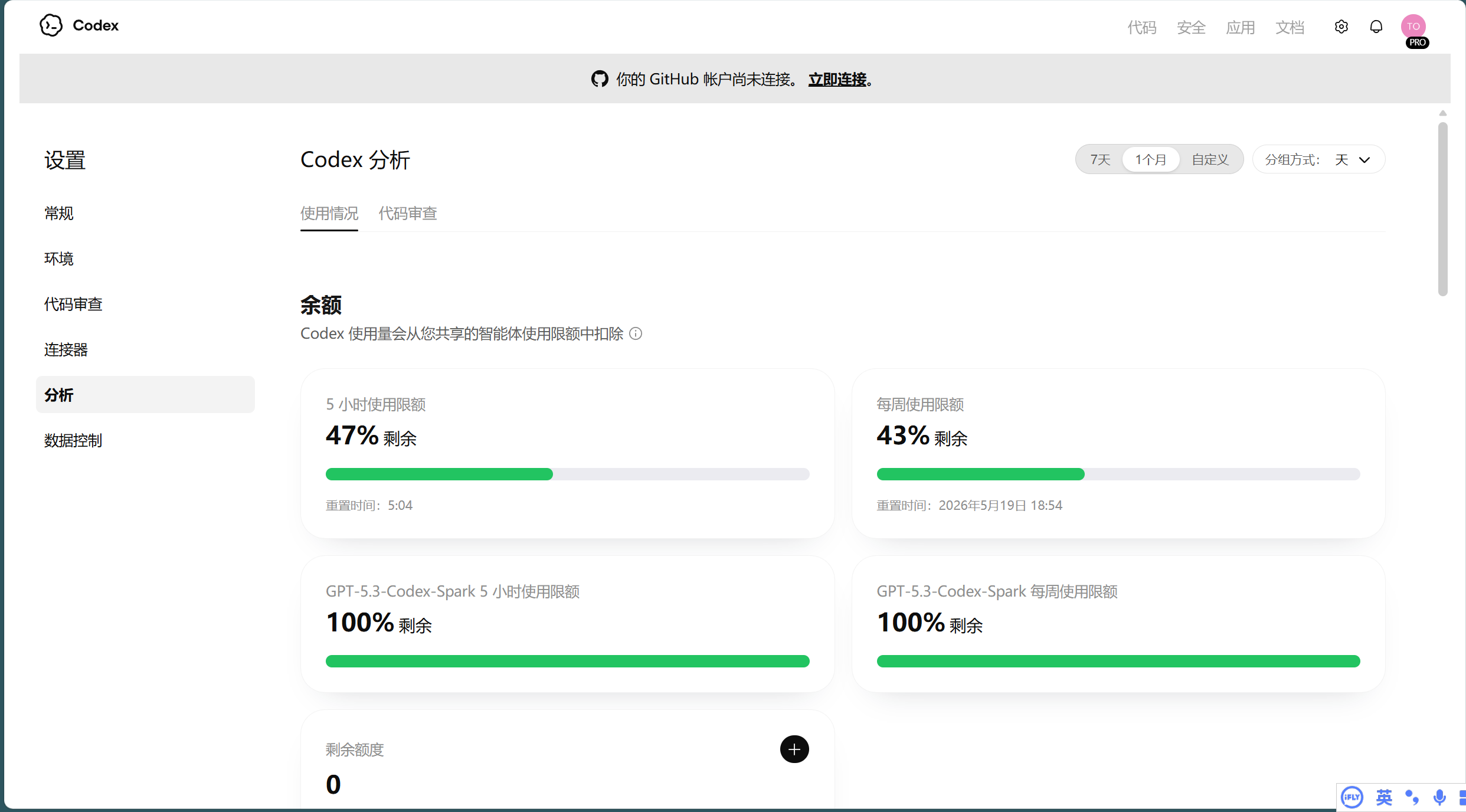Click Spark 每周使用限额 progress bar
Screen dimensions: 1466x812
(1118, 662)
